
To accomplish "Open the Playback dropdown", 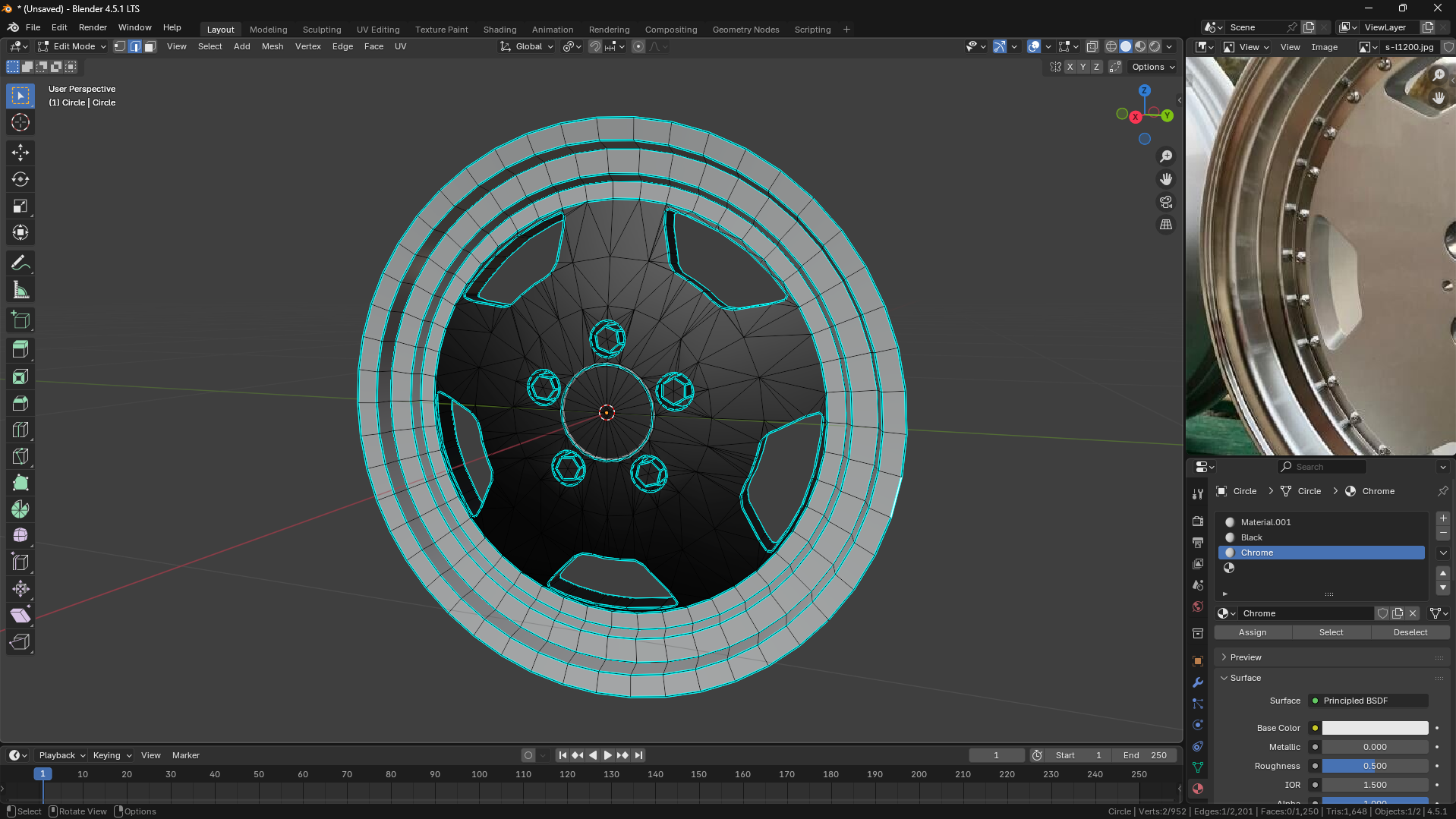I will click(x=62, y=755).
